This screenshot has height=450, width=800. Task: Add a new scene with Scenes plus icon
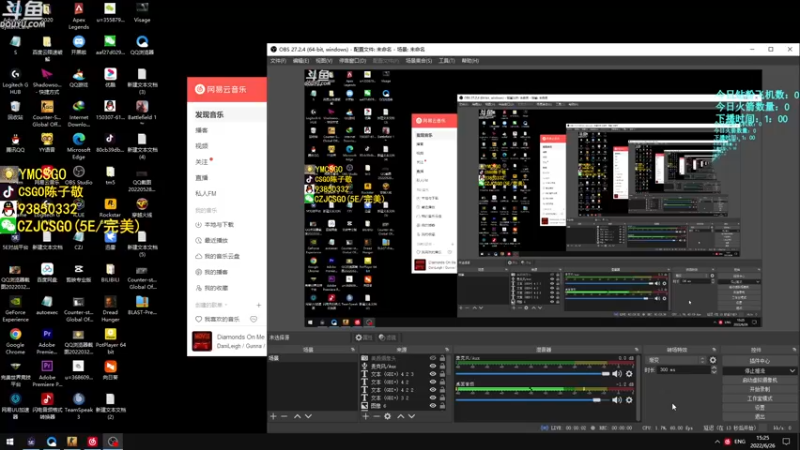coord(273,416)
